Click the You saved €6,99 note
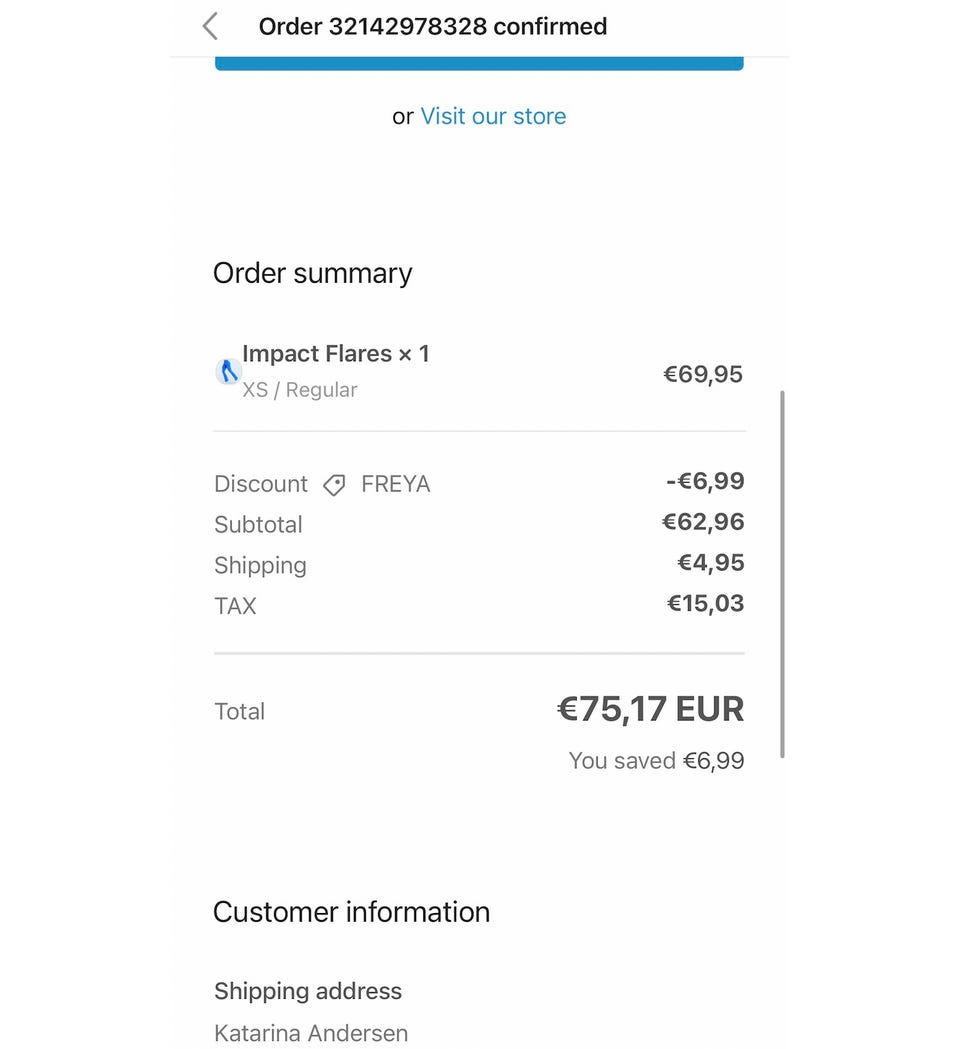960x1049 pixels. click(656, 761)
